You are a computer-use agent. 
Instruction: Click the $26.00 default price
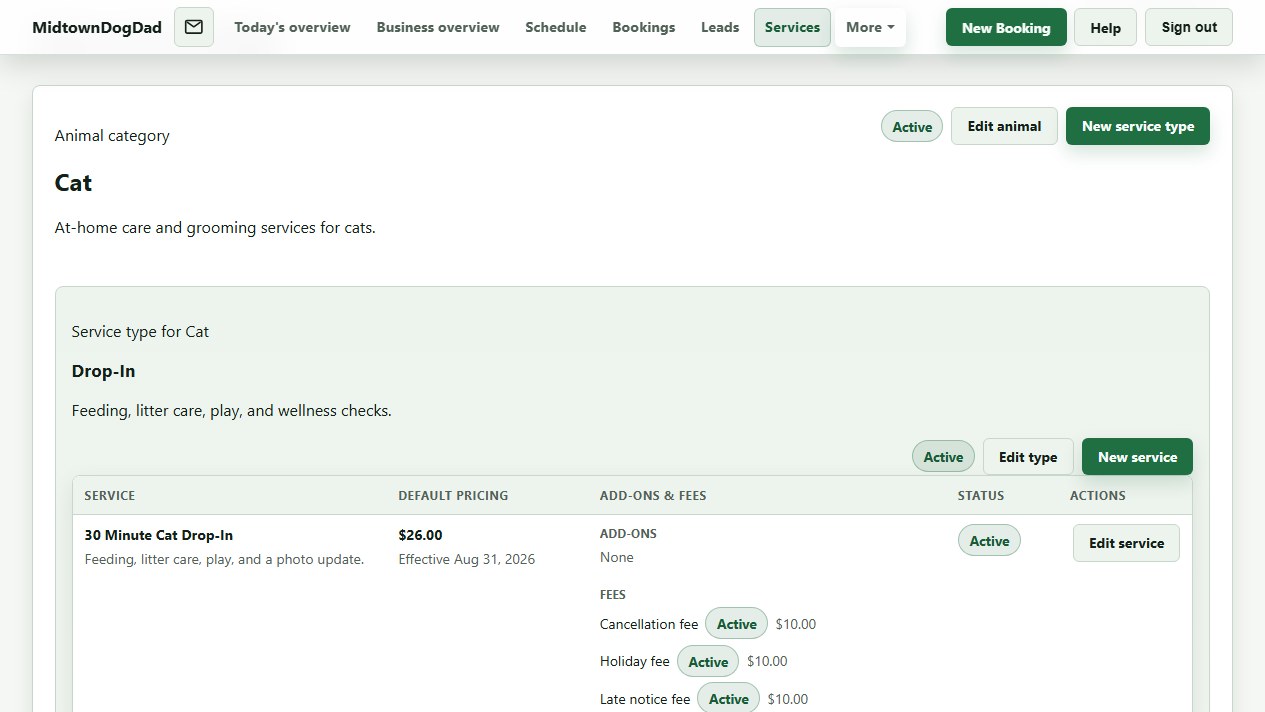pyautogui.click(x=420, y=535)
